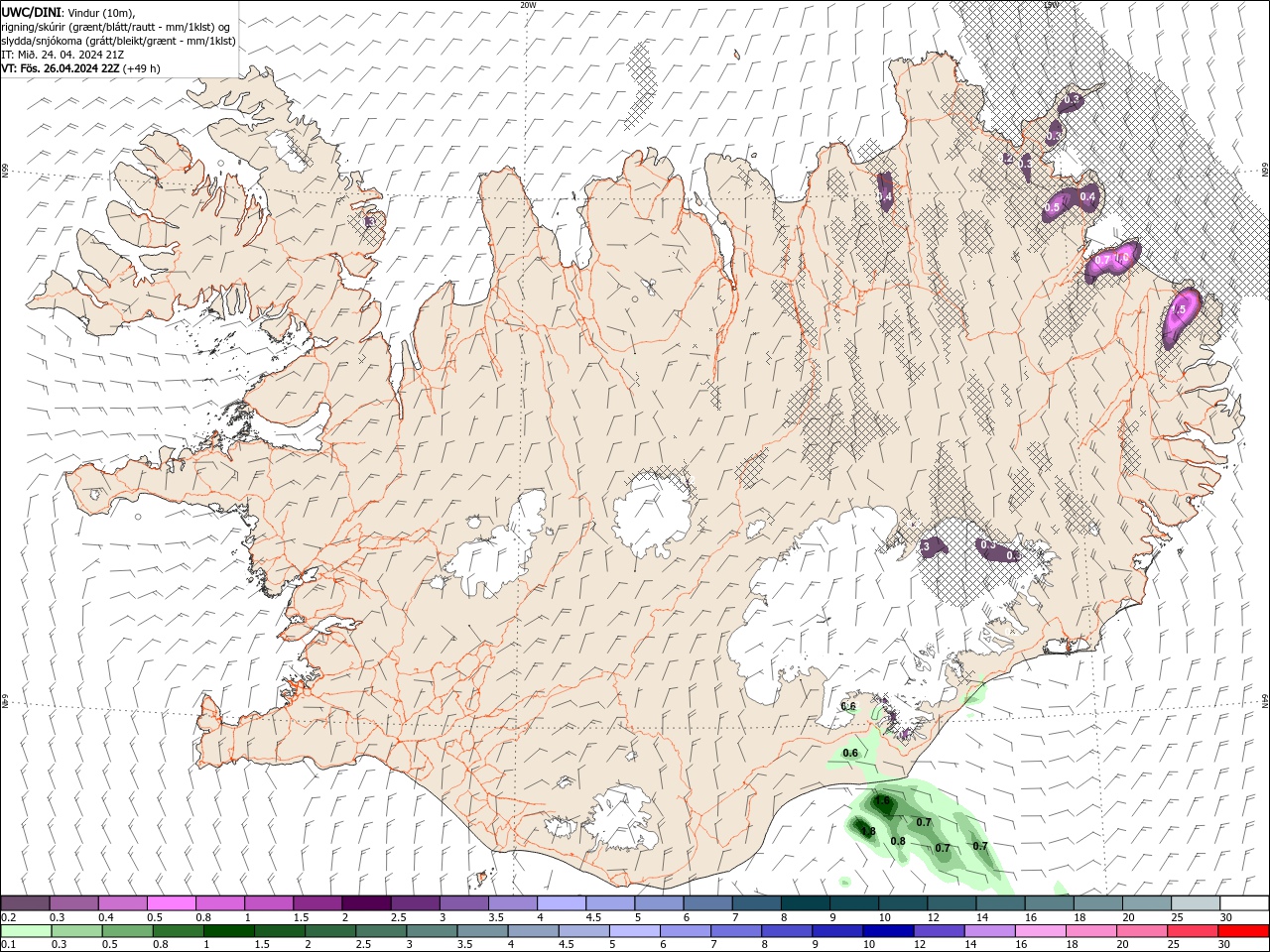Image resolution: width=1270 pixels, height=952 pixels.
Task: Click the '20W' longitude label
Action: 529,4
